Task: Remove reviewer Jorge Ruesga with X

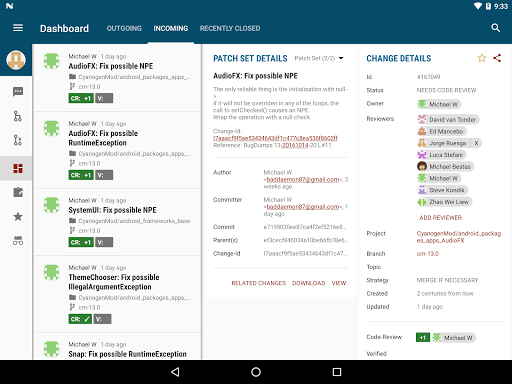Action: point(476,143)
